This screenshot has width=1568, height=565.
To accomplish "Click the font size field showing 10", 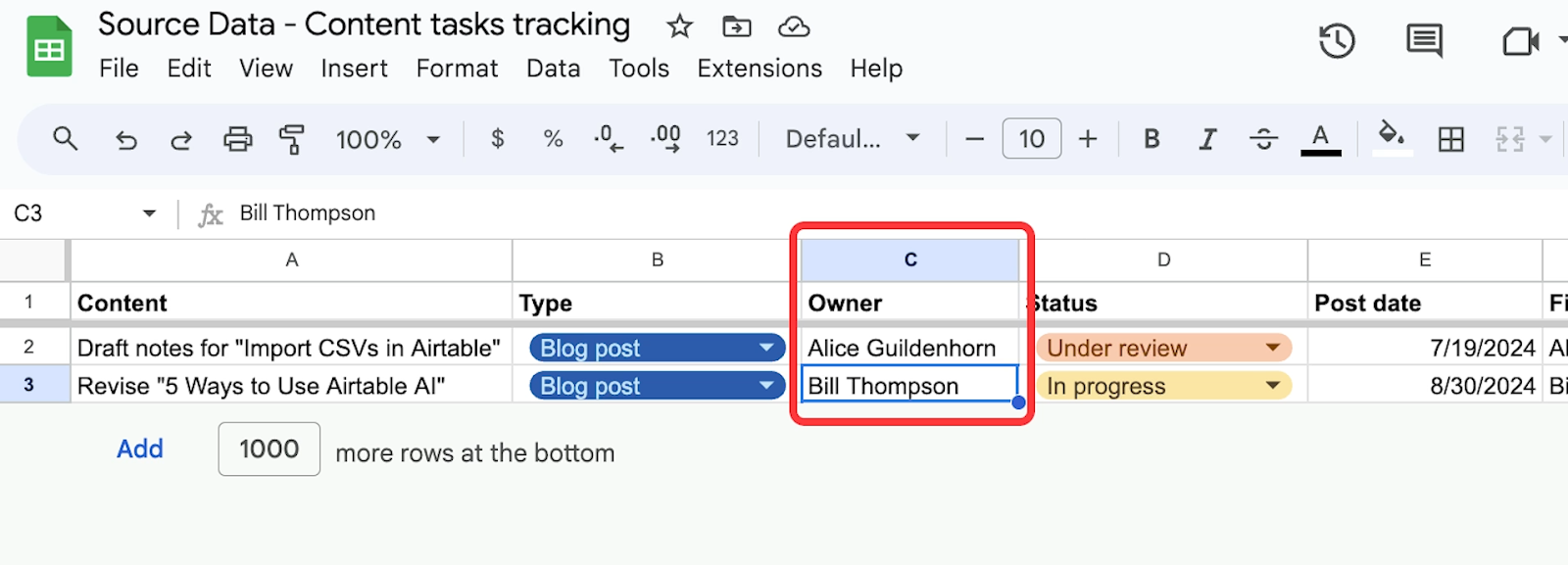I will (1031, 139).
